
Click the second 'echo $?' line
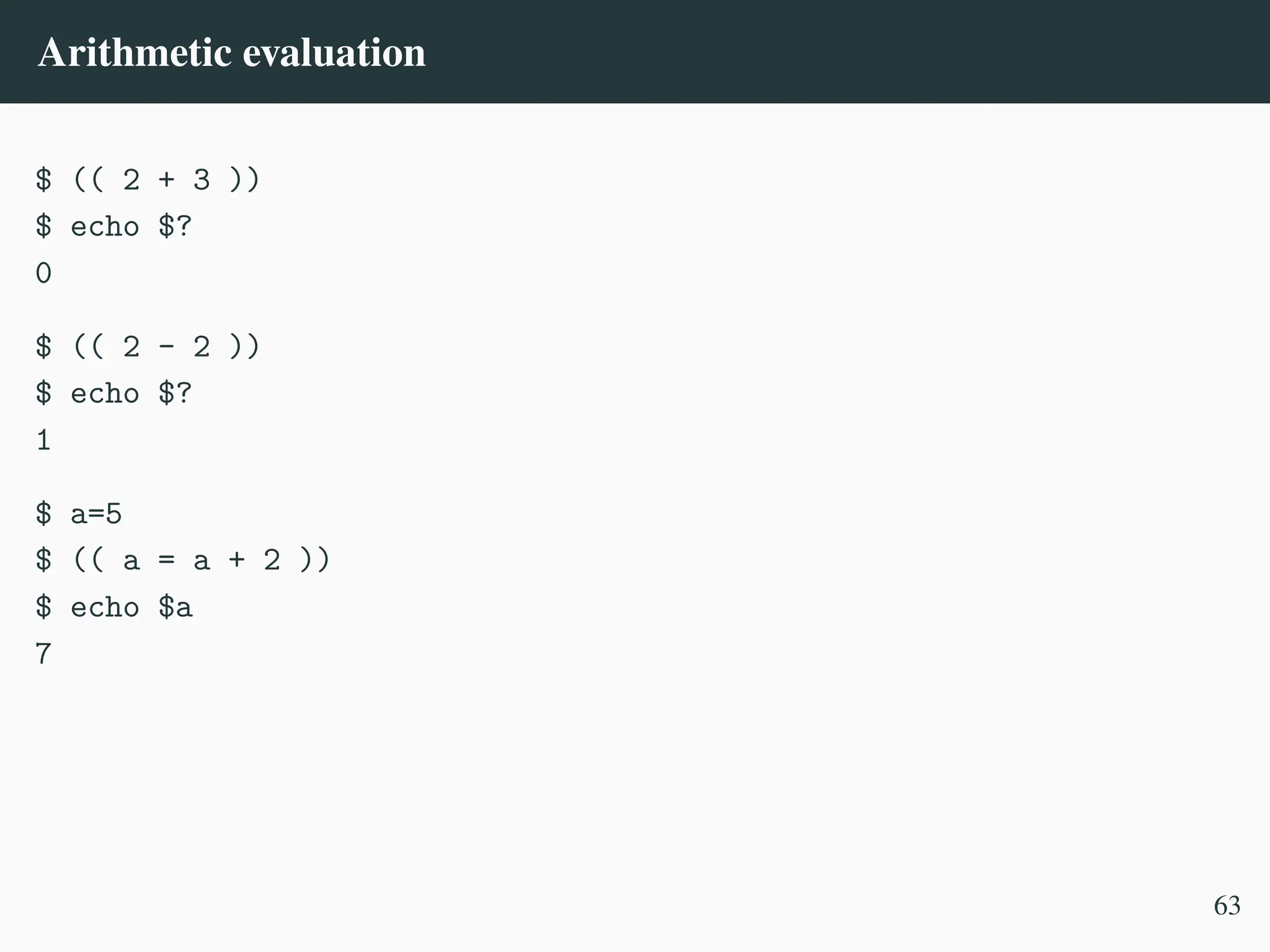pyautogui.click(x=114, y=394)
